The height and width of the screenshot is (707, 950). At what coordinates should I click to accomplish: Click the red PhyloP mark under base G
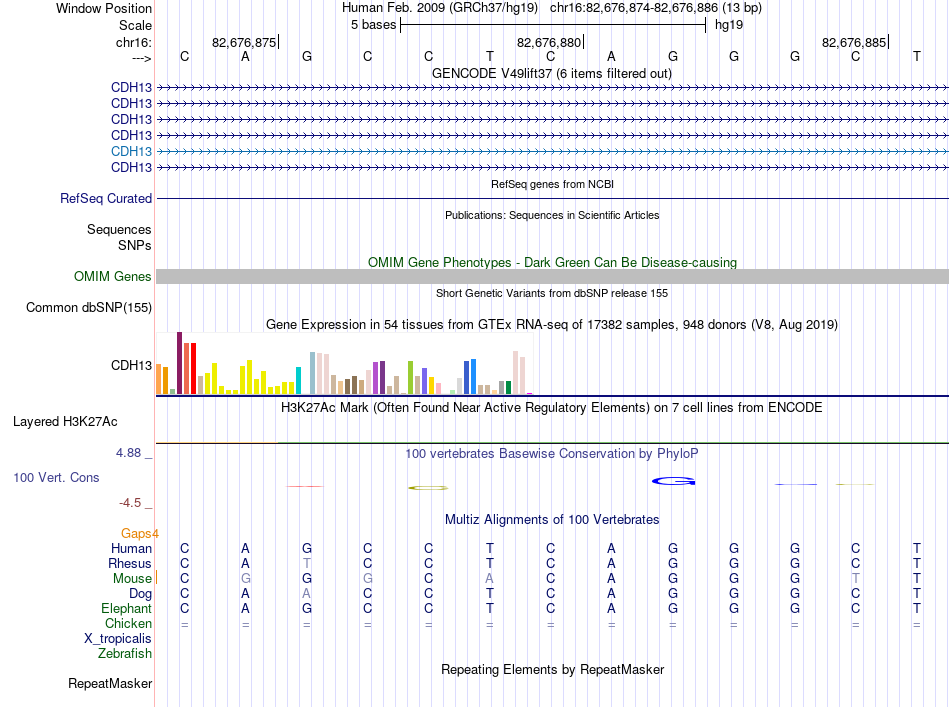coord(305,486)
